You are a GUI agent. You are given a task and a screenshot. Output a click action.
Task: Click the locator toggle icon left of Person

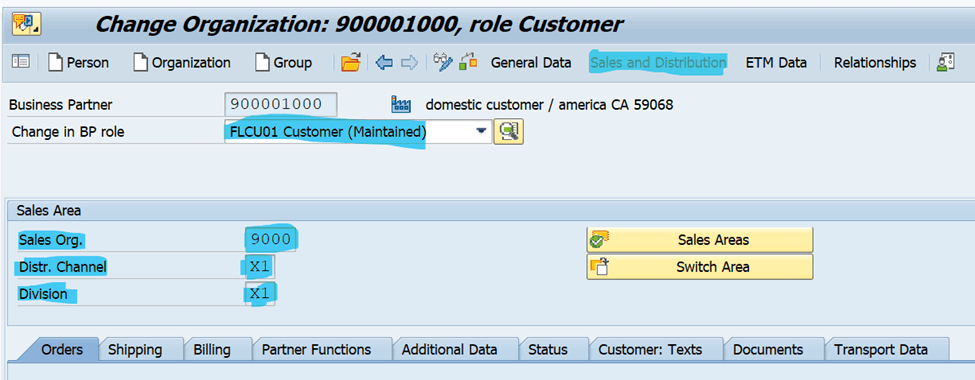pyautogui.click(x=21, y=63)
